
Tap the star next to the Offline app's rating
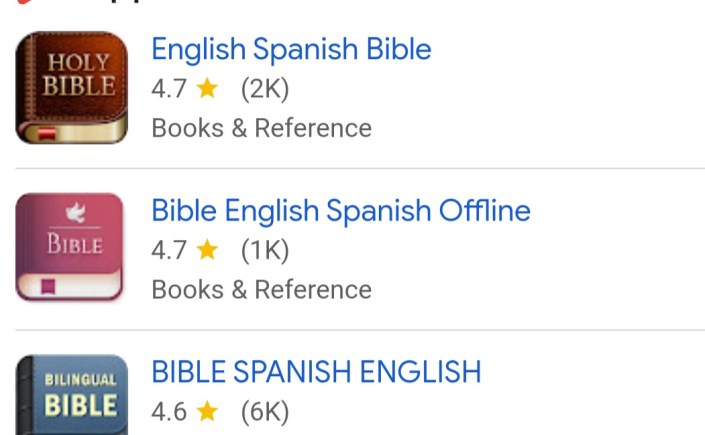click(x=207, y=249)
